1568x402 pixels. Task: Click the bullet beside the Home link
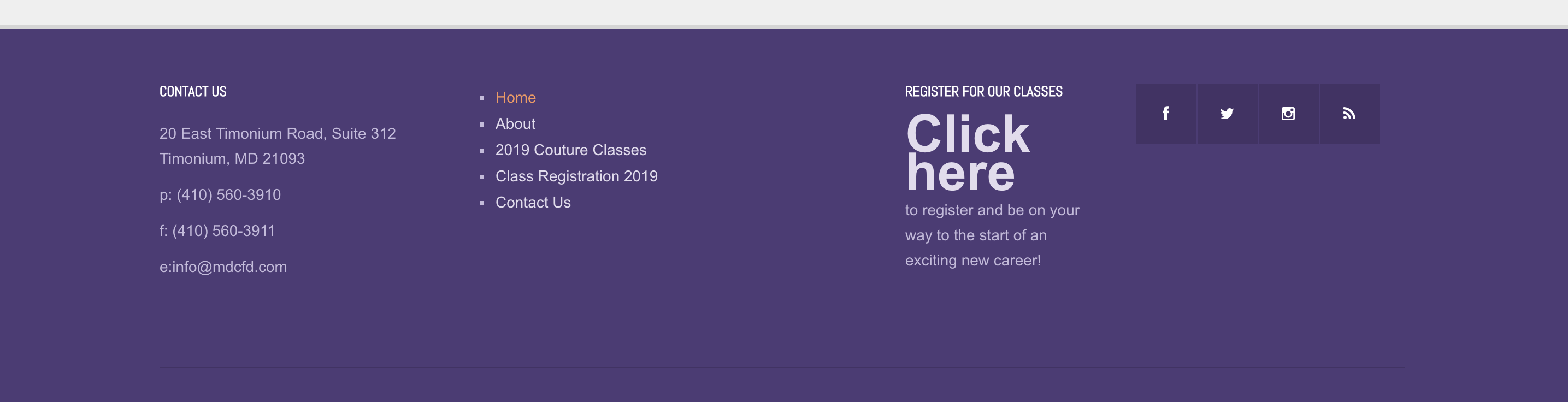[x=481, y=98]
